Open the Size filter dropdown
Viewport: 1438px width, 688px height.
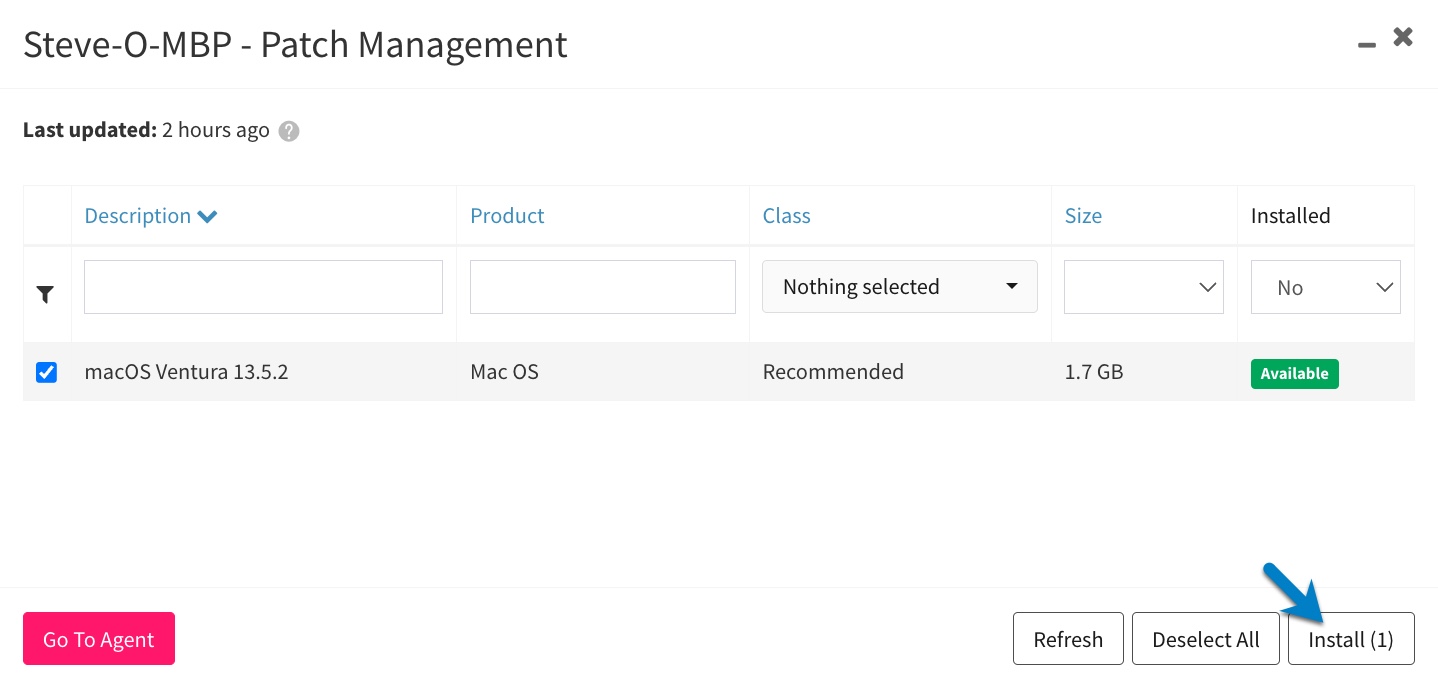pos(1144,287)
